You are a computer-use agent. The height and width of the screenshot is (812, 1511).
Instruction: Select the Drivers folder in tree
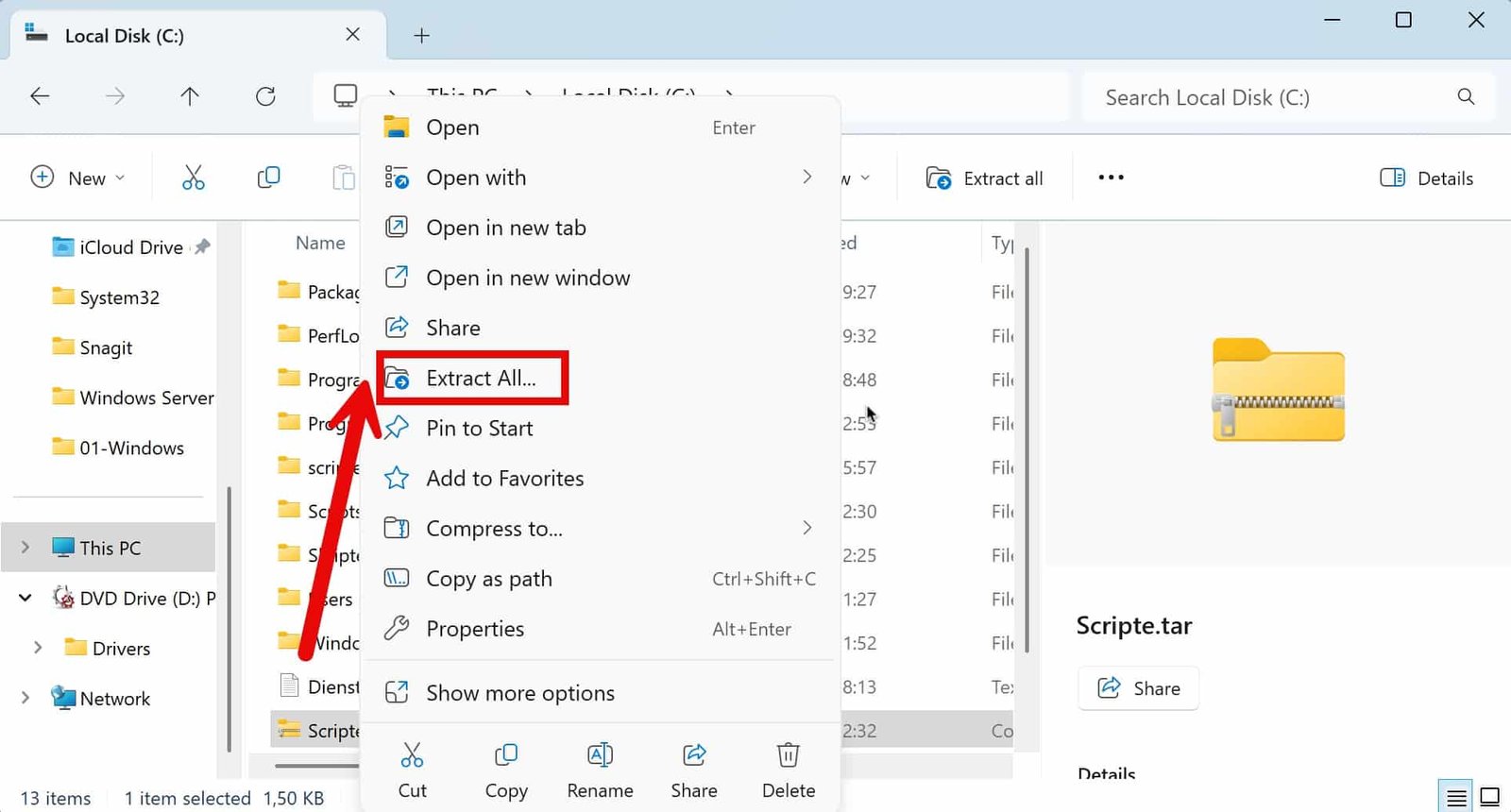pos(107,648)
